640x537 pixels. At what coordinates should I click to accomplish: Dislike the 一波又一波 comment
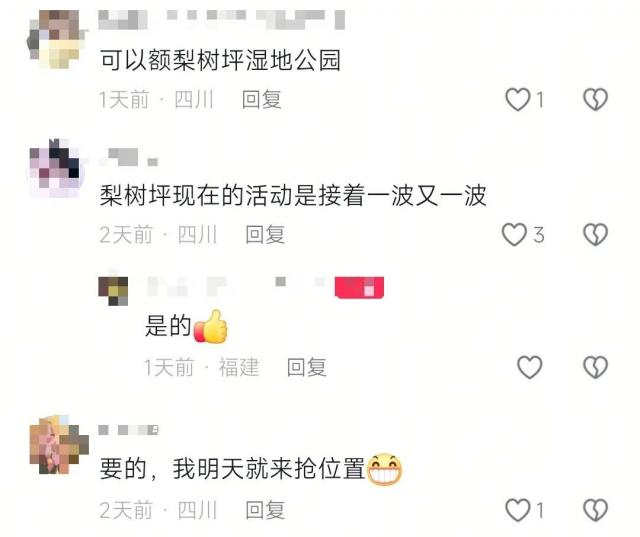pyautogui.click(x=596, y=235)
